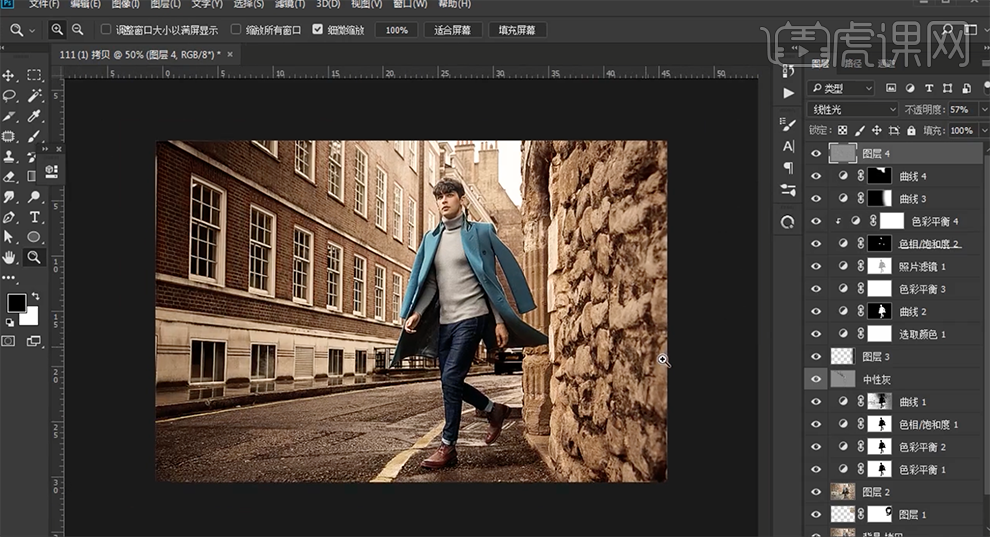Open the 类型 layer filter dropdown
Viewport: 990px width, 537px height.
842,88
